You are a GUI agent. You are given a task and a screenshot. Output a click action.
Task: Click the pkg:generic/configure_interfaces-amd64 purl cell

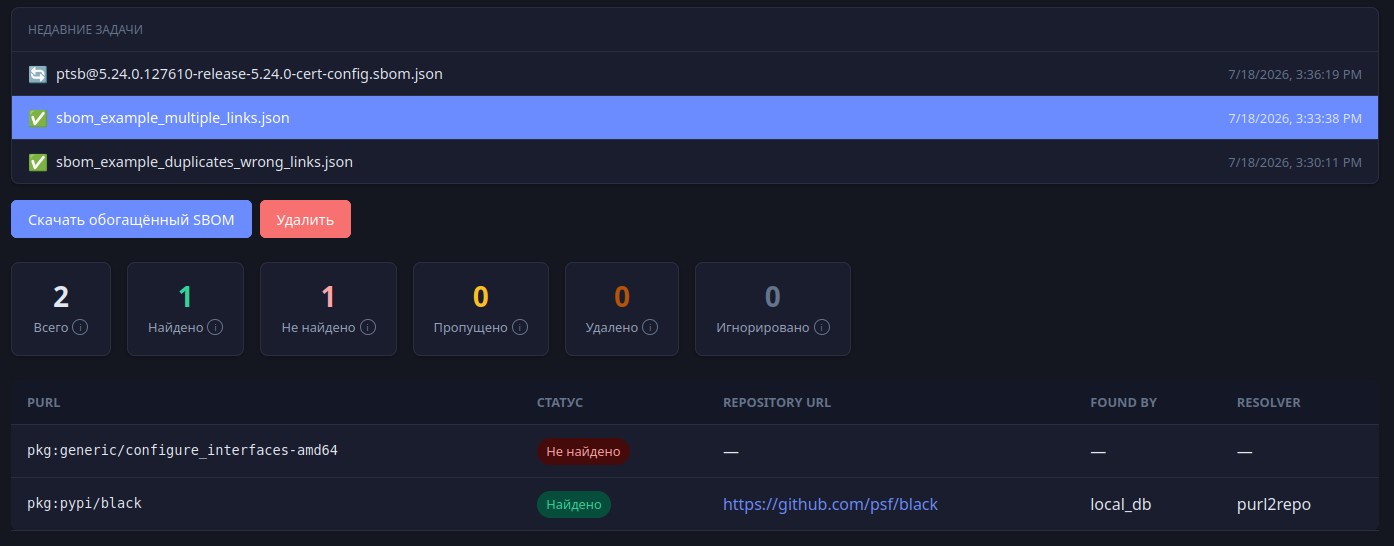pyautogui.click(x=182, y=451)
